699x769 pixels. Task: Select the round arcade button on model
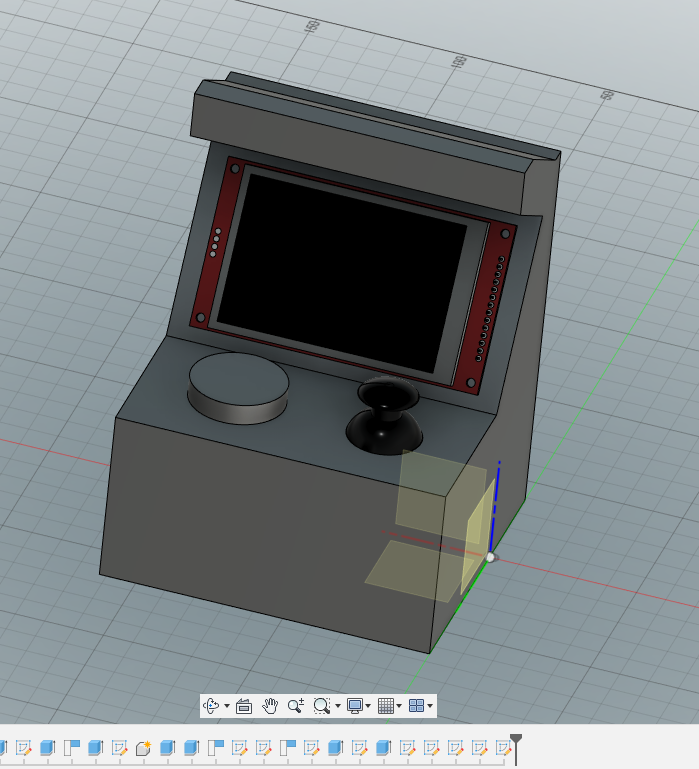pos(239,383)
